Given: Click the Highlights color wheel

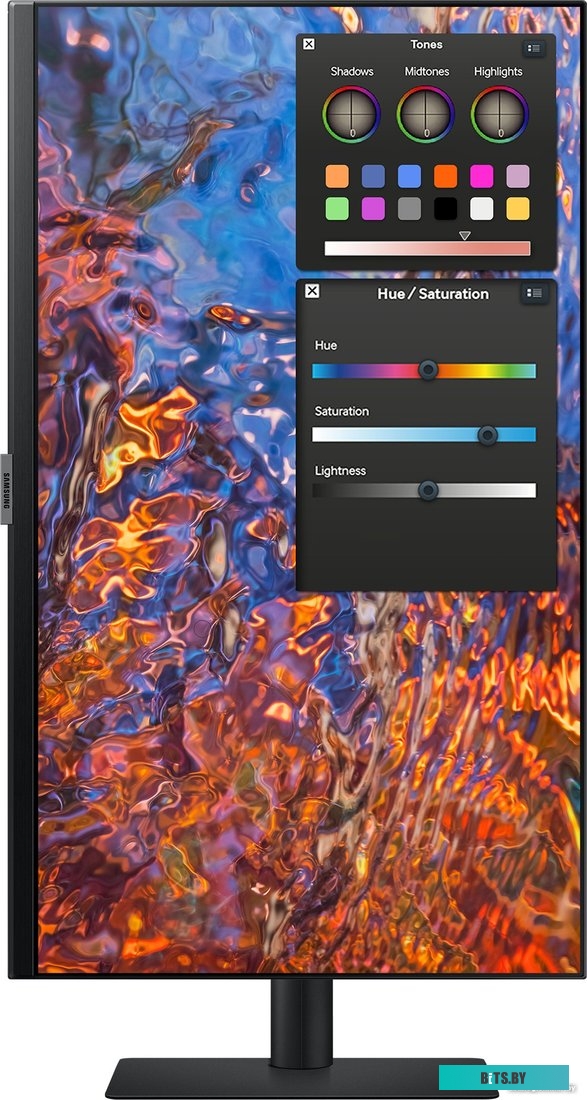Looking at the screenshot, I should click(500, 114).
